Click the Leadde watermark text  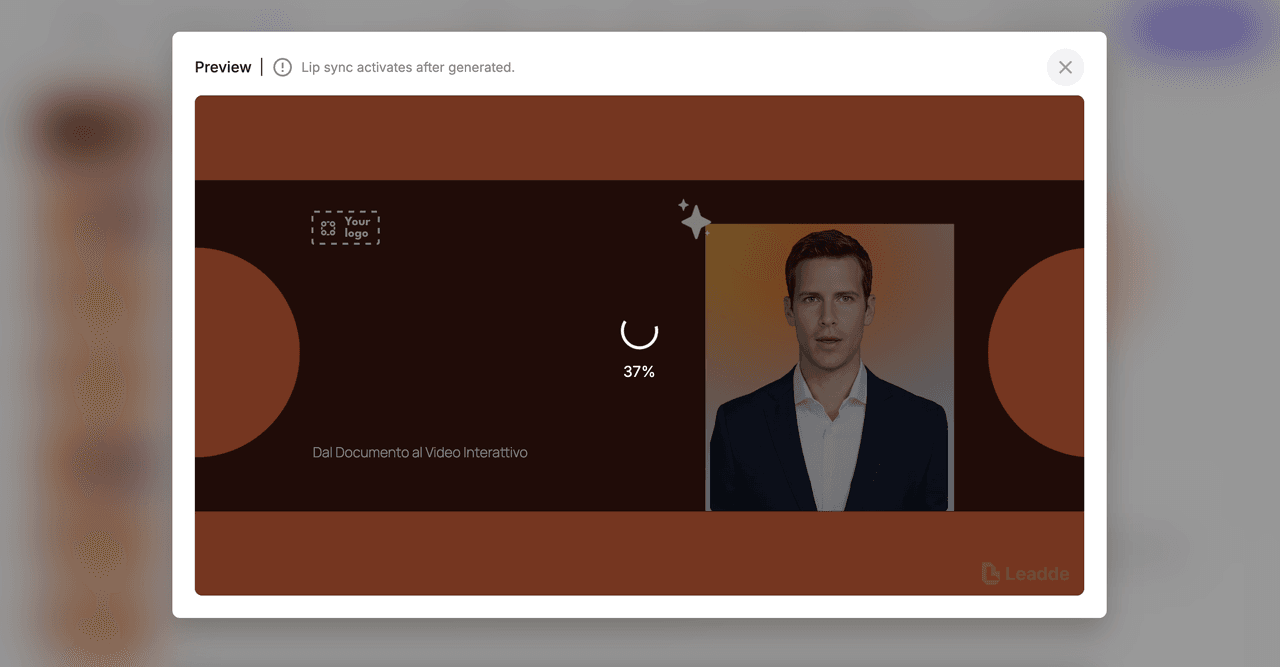pos(1037,574)
